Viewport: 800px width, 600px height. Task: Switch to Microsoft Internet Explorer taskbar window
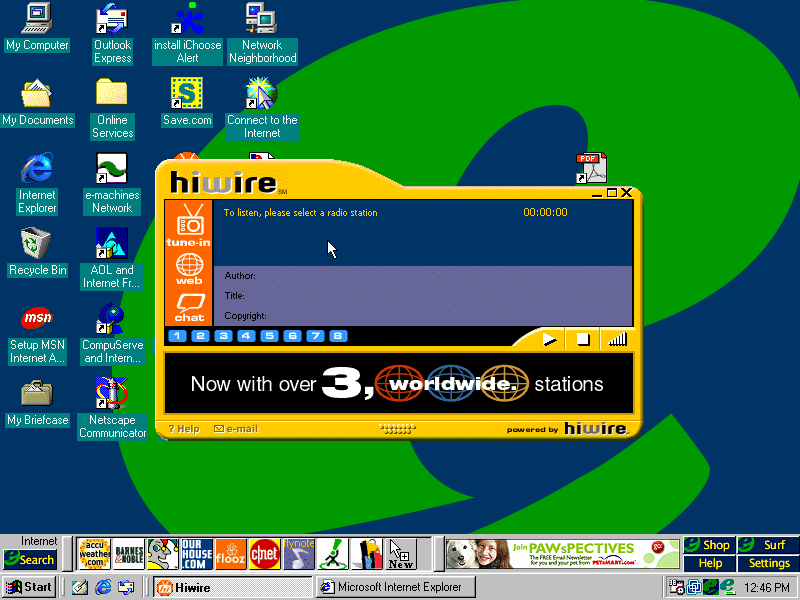coord(396,587)
